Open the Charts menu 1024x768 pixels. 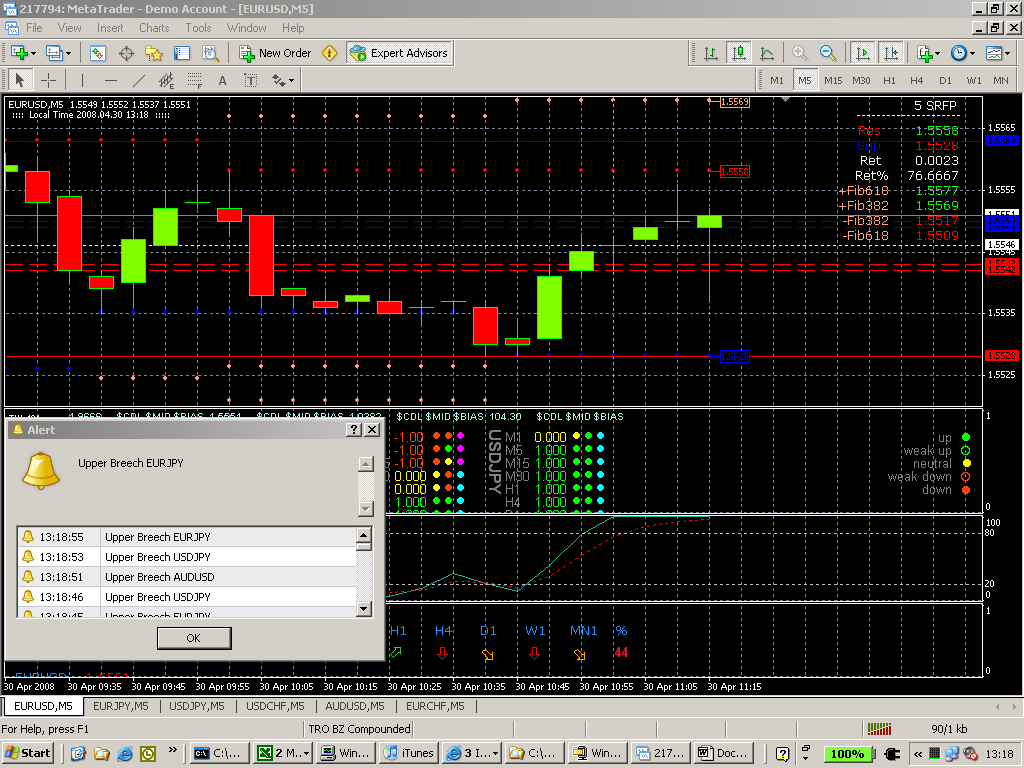[154, 28]
